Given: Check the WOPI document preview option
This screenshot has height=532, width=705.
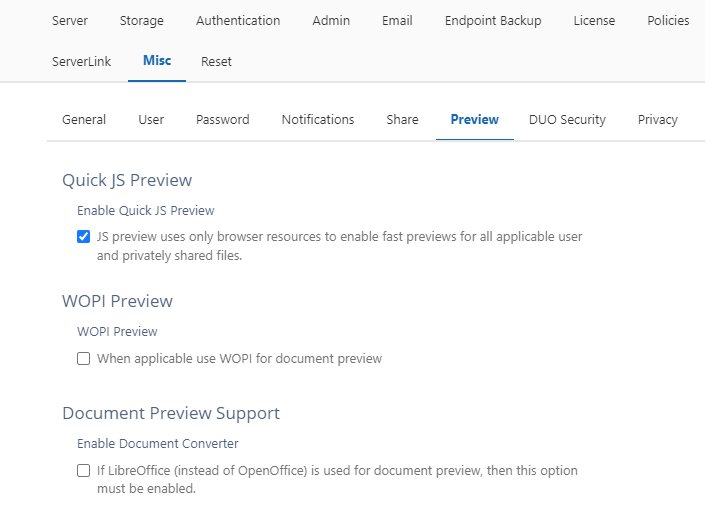Looking at the screenshot, I should pyautogui.click(x=84, y=359).
